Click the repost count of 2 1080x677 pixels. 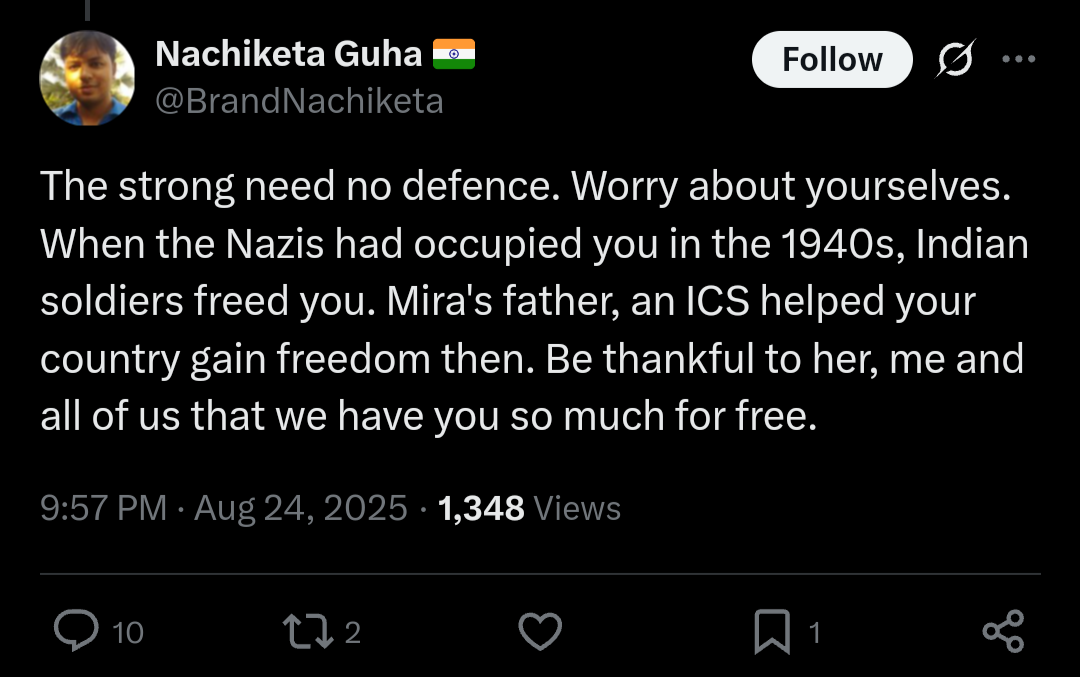352,632
